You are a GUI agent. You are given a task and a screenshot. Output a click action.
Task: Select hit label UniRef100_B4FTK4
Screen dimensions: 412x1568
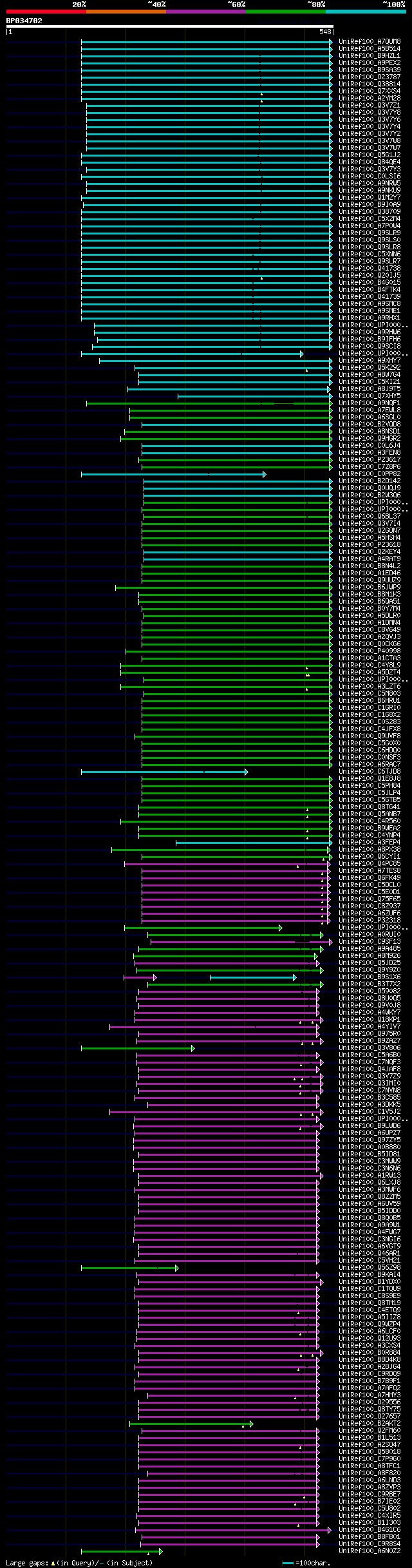click(x=370, y=290)
